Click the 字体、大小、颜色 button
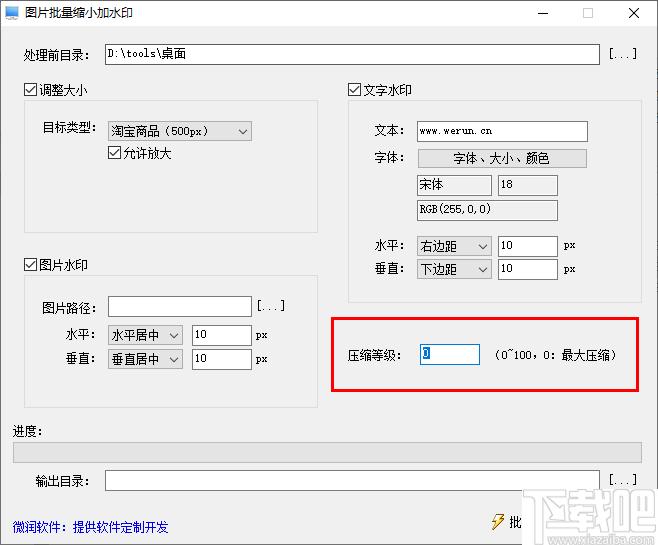 pyautogui.click(x=502, y=158)
